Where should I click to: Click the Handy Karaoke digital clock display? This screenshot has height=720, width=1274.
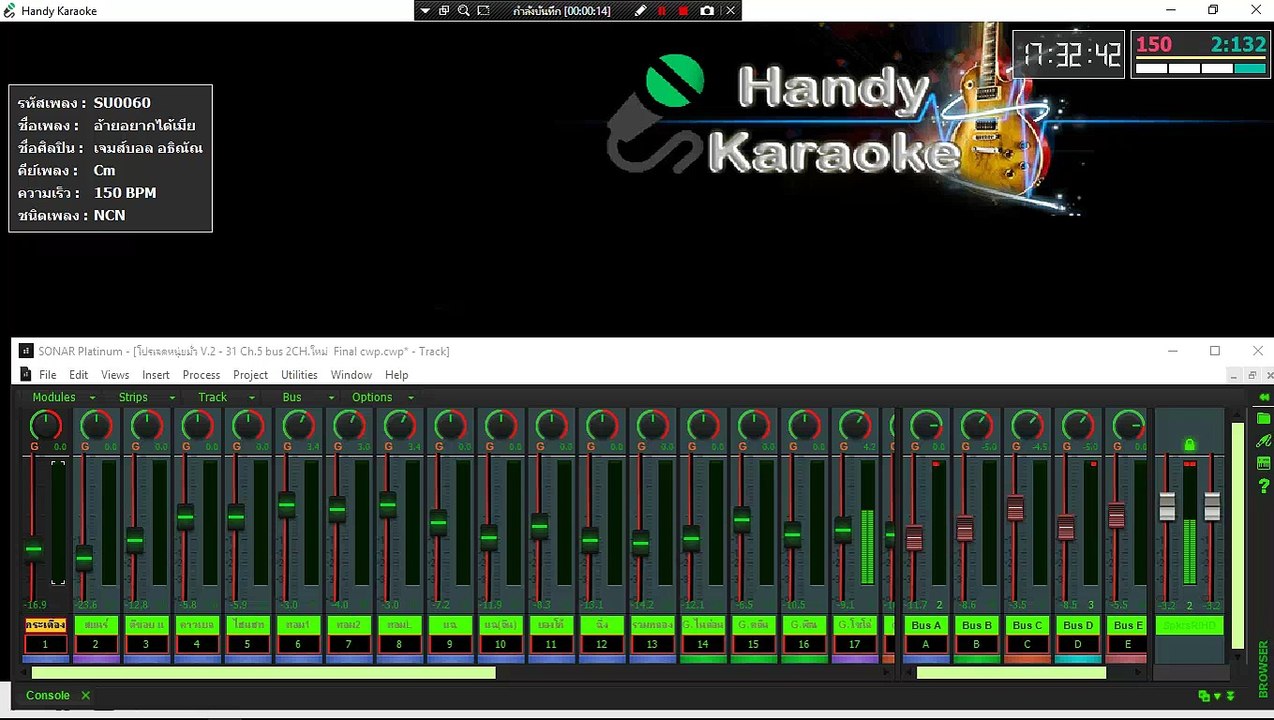click(x=1070, y=54)
